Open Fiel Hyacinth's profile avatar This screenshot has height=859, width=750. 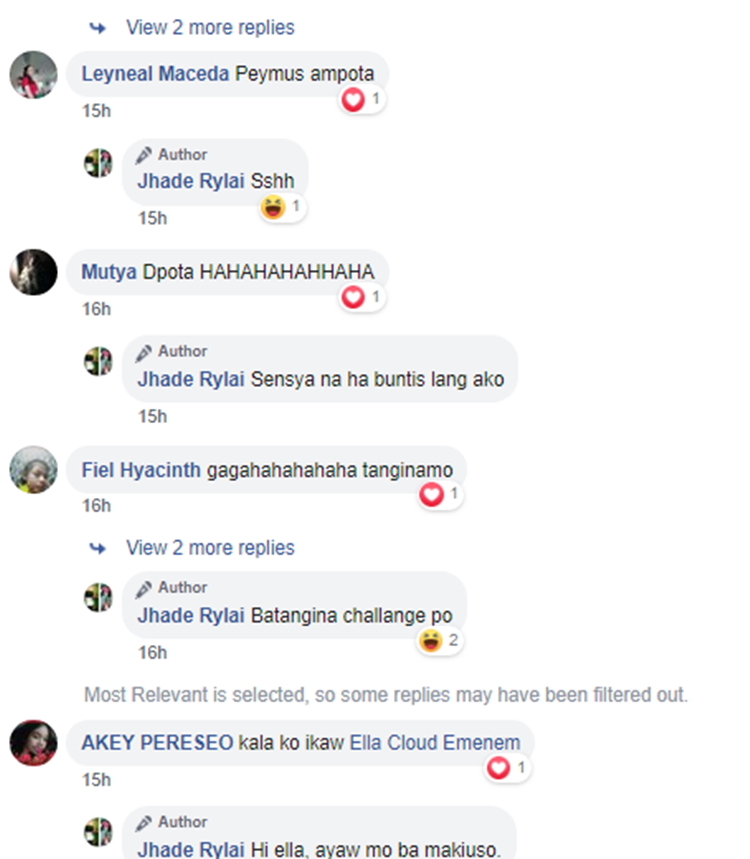(33, 469)
